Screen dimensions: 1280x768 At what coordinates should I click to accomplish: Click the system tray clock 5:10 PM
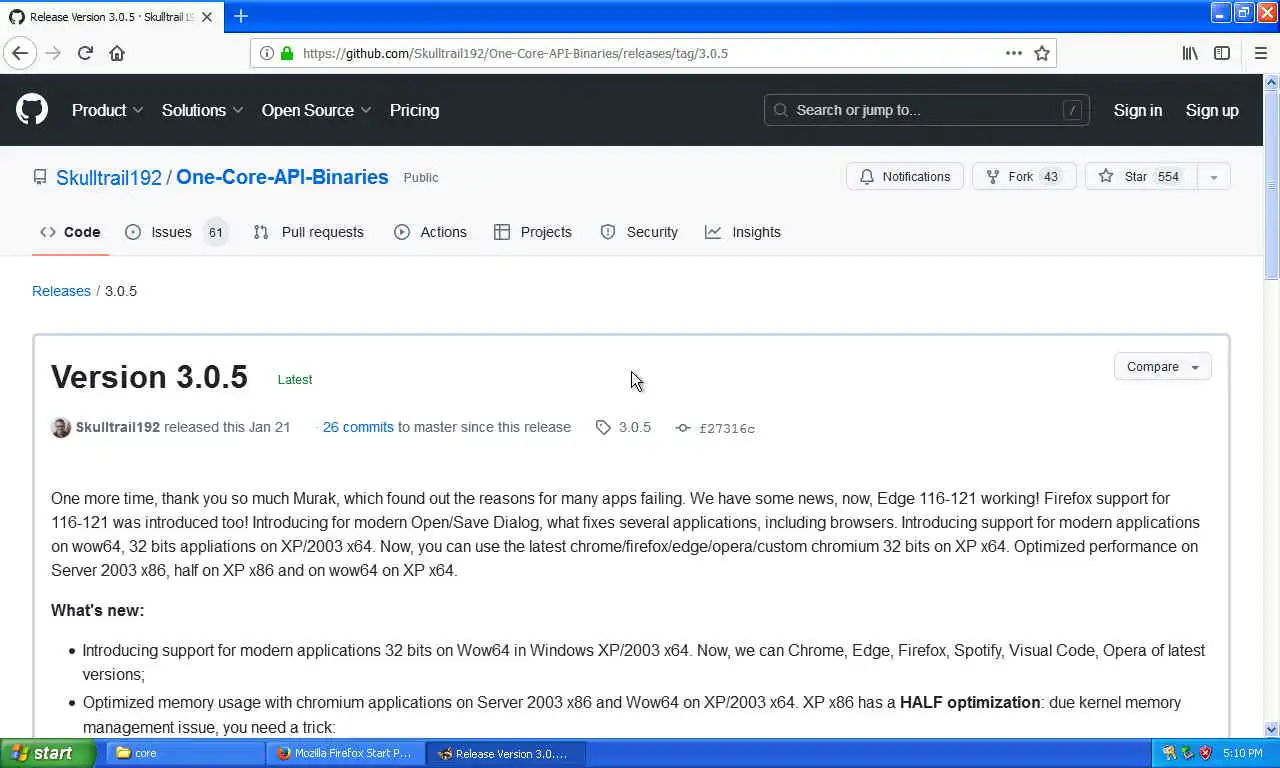point(1243,753)
